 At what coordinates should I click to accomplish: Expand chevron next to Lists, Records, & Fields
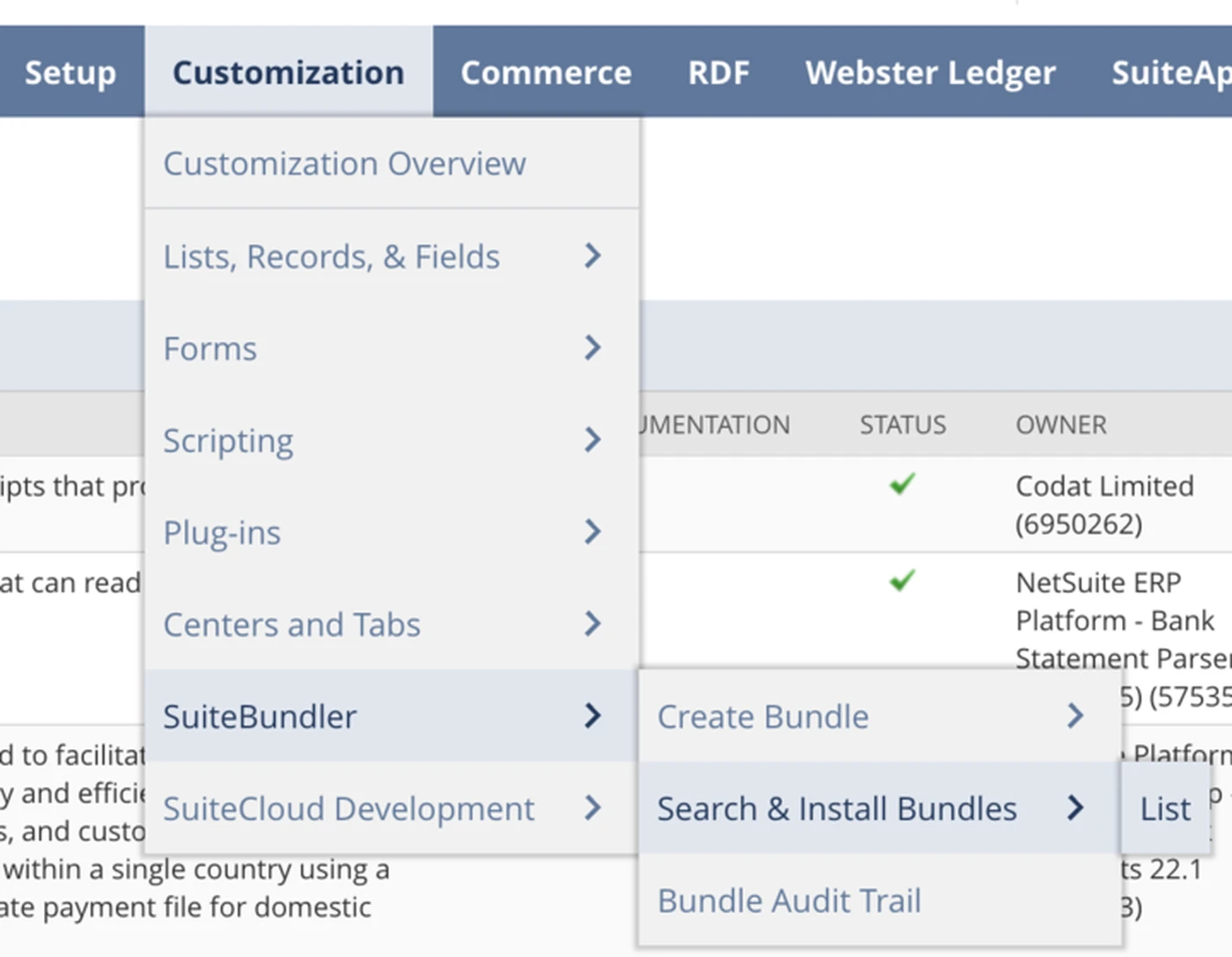(x=593, y=256)
